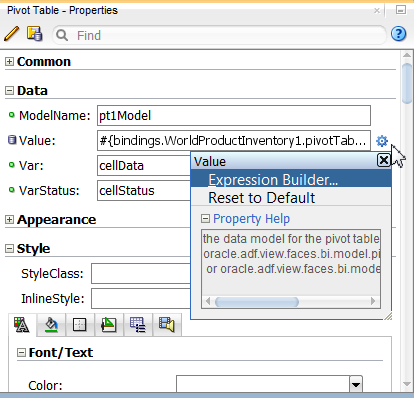Image resolution: width=414 pixels, height=398 pixels.
Task: Click the green indicator beside Var
Action: 12,165
